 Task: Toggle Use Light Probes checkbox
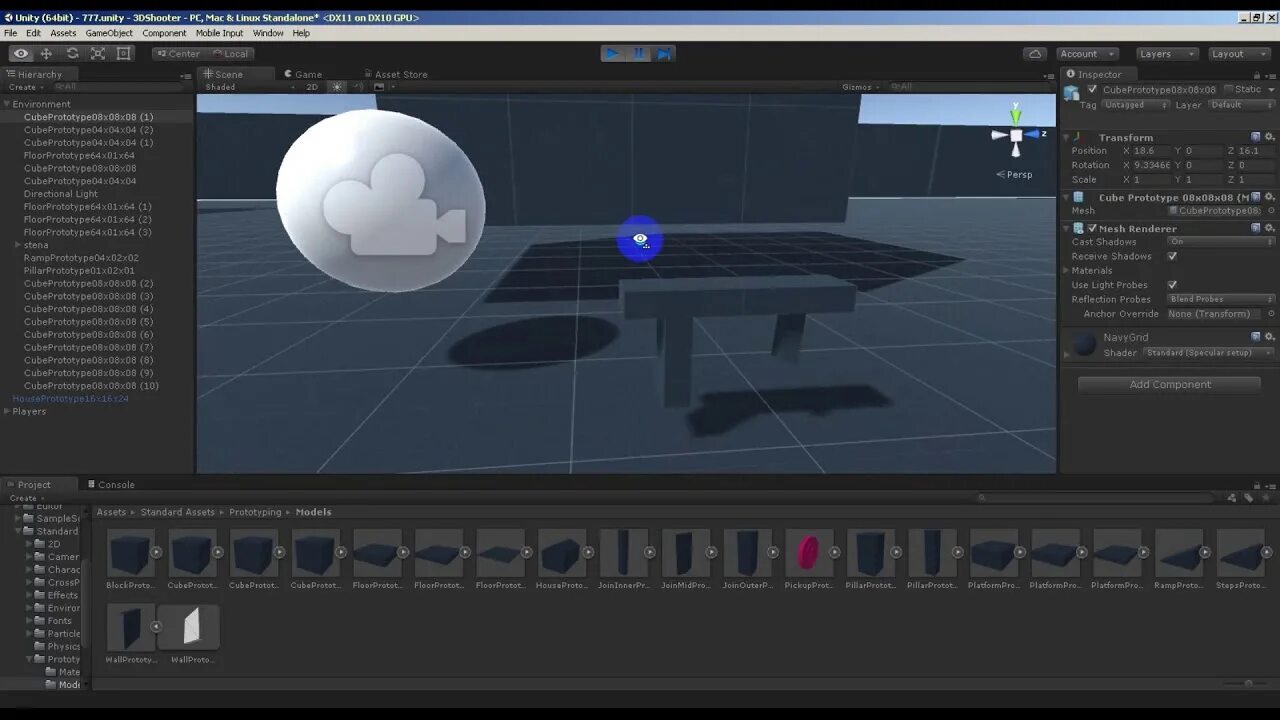tap(1172, 285)
